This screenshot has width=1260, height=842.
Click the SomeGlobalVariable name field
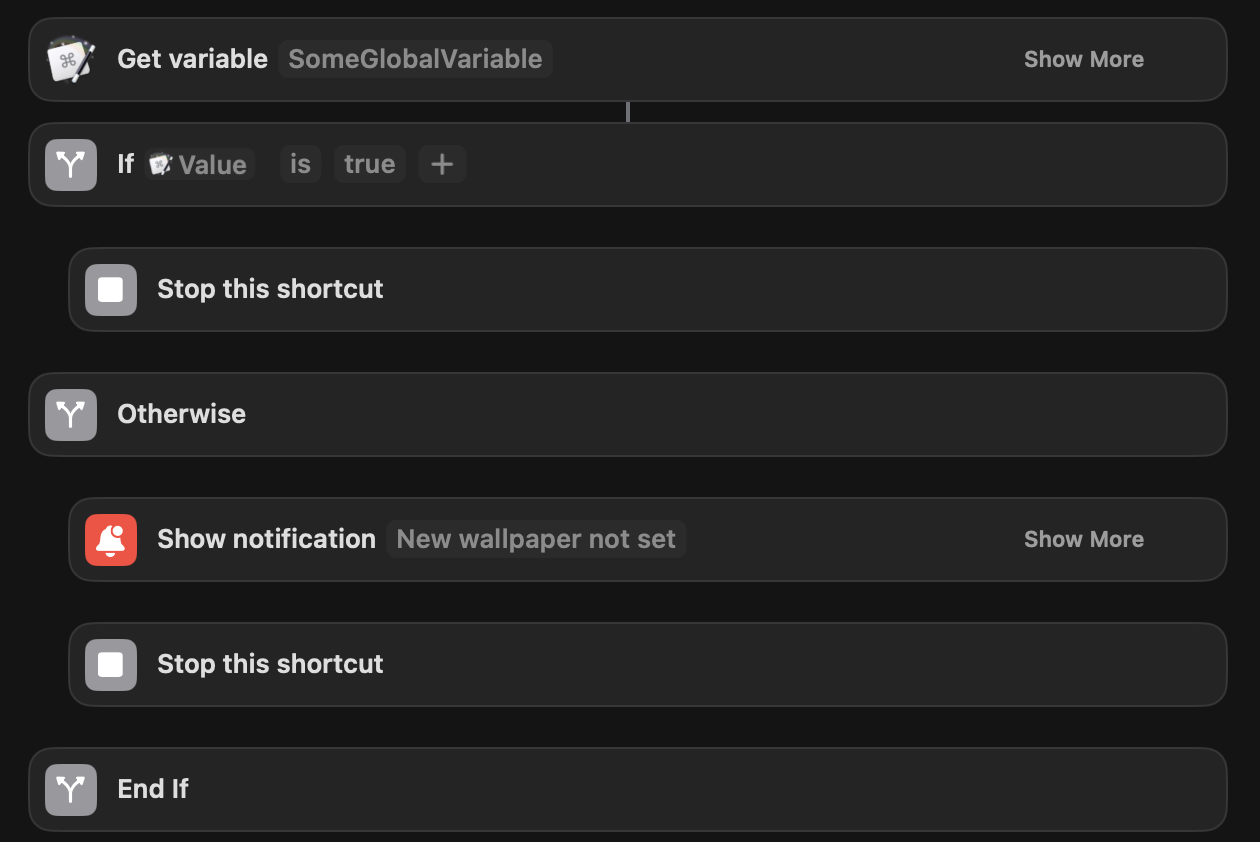415,59
